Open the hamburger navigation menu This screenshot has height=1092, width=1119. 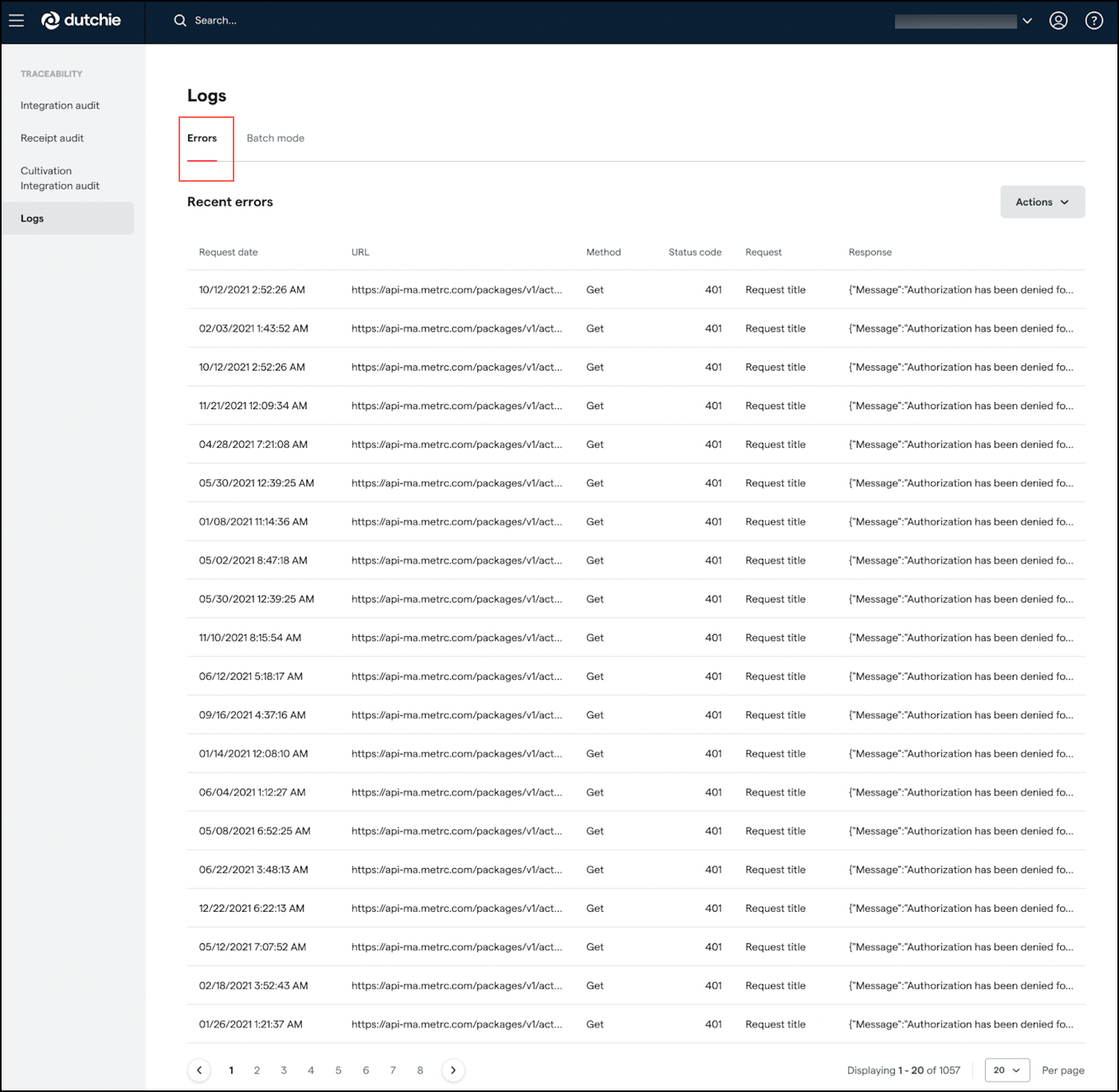[x=17, y=21]
